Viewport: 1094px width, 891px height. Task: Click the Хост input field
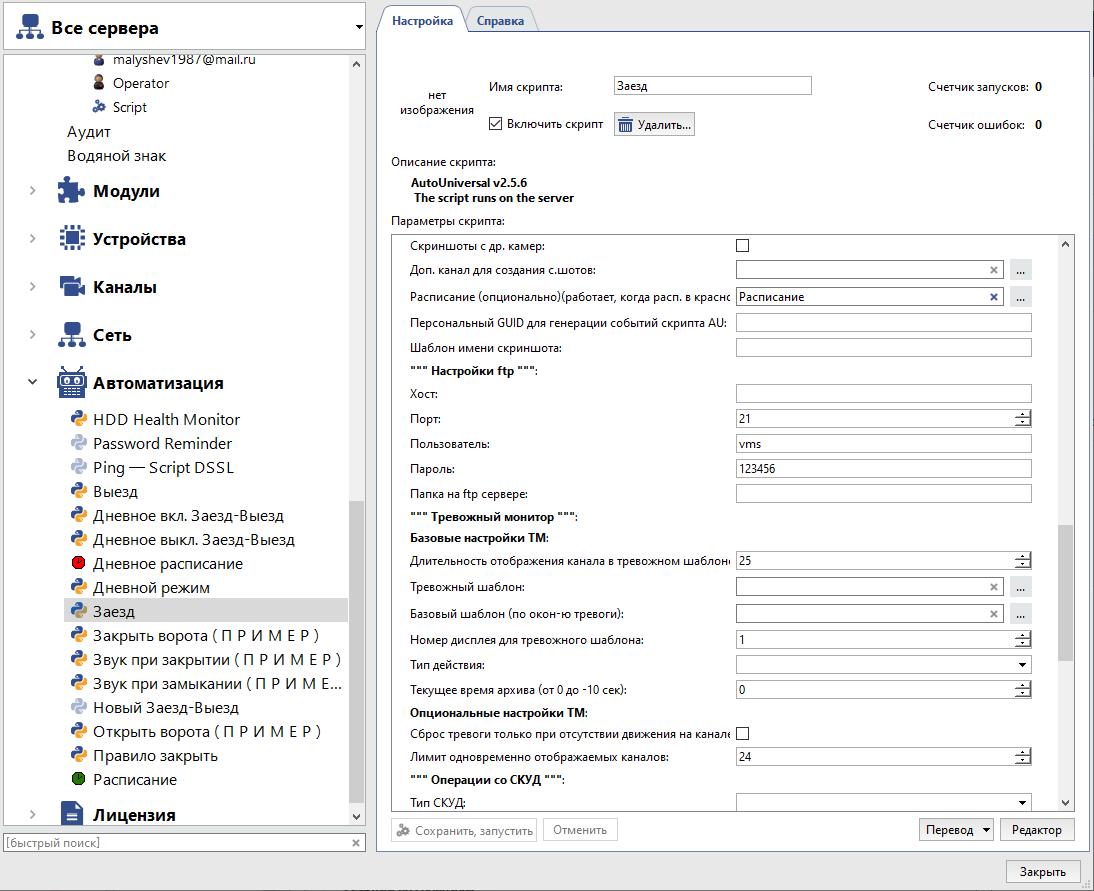(x=883, y=394)
